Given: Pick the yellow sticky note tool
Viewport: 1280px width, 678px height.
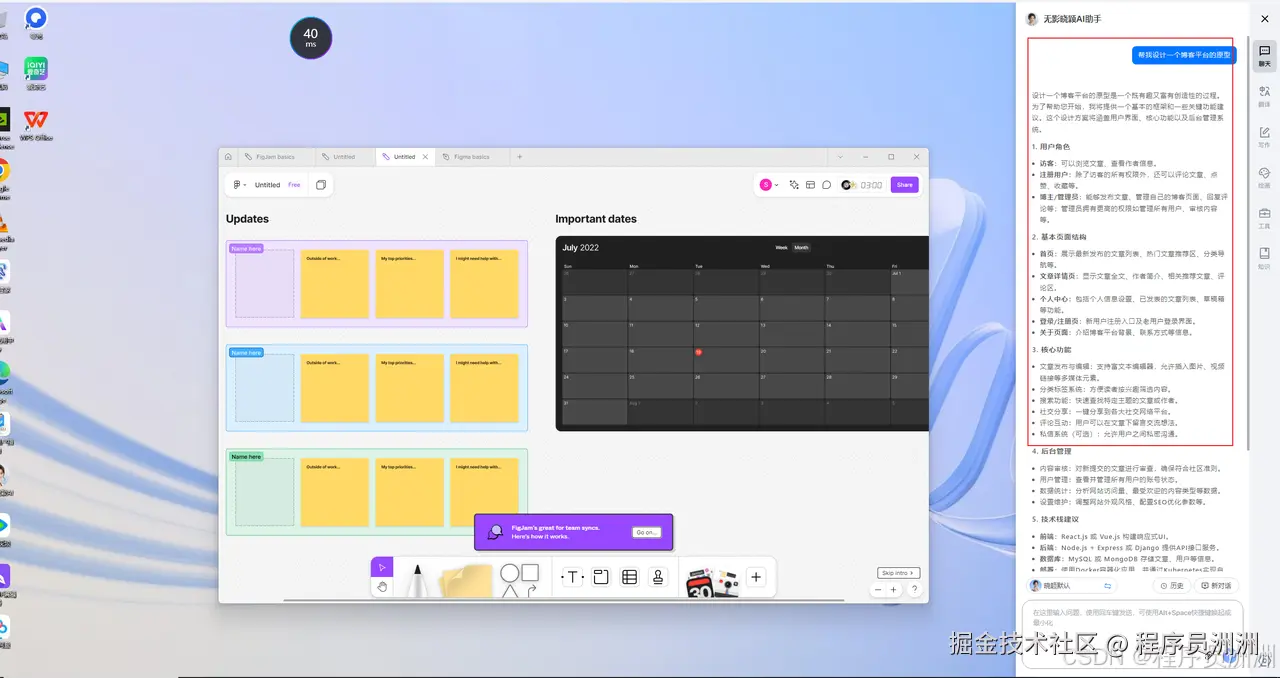Looking at the screenshot, I should (x=466, y=582).
